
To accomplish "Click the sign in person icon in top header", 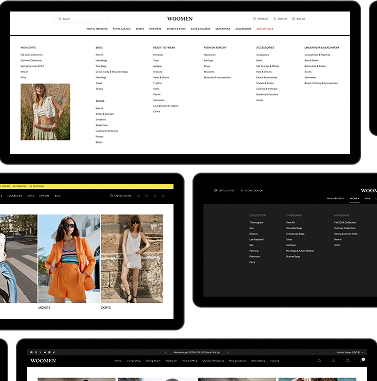I will [275, 19].
